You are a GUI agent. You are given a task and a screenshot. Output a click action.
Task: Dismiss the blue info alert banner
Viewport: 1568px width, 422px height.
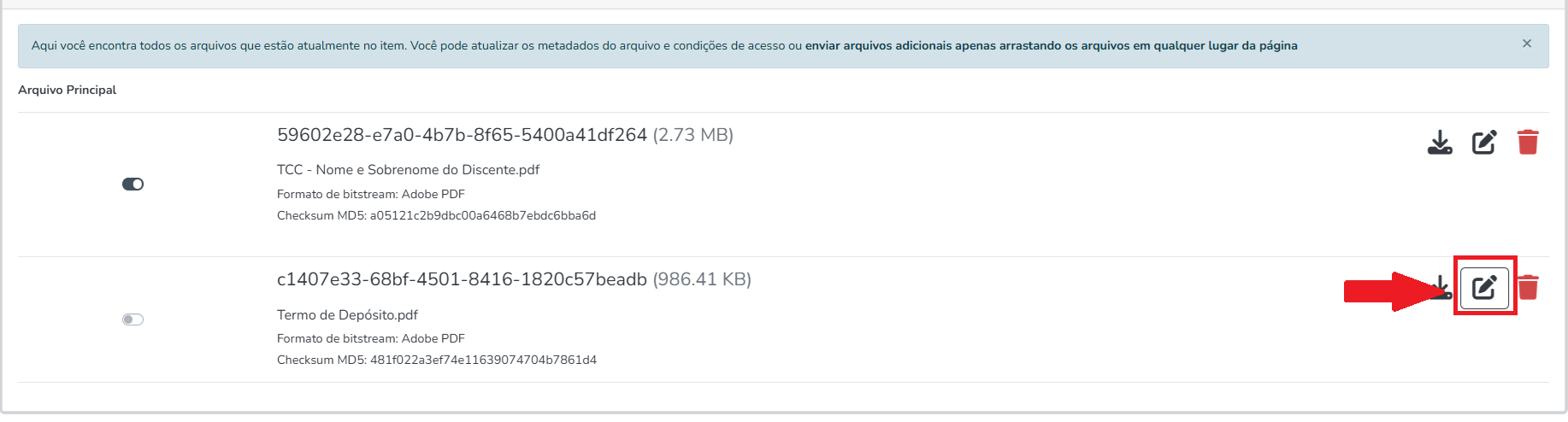click(1527, 44)
